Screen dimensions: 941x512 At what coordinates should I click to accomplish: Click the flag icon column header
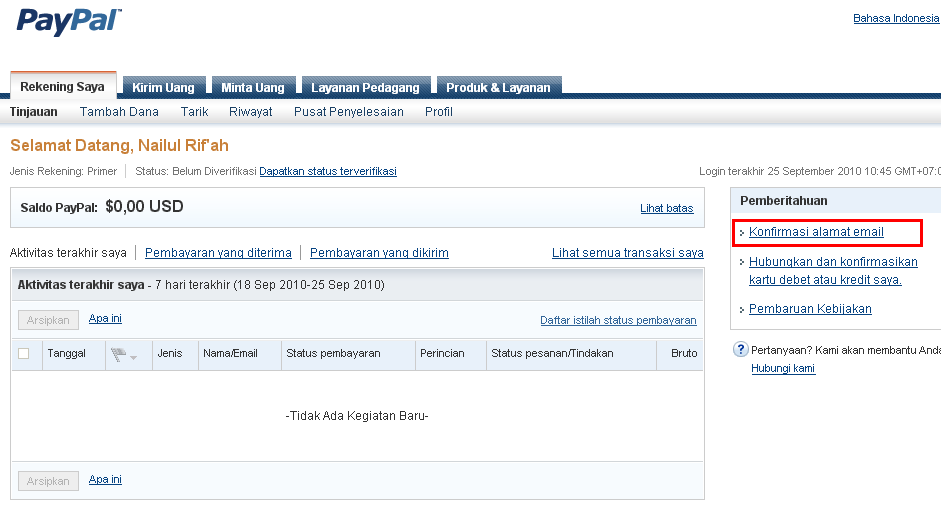(x=119, y=355)
